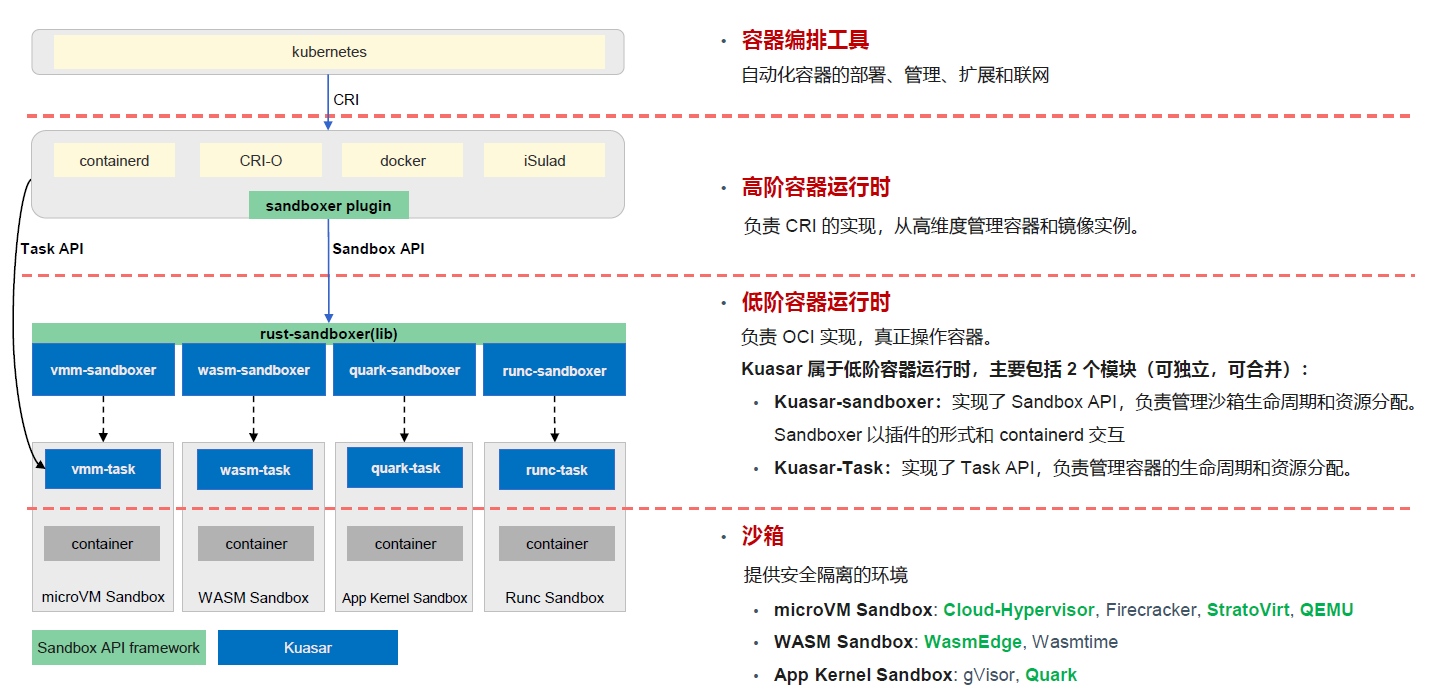The image size is (1448, 691).
Task: Click the 容器编排工具 heading
Action: (x=805, y=40)
